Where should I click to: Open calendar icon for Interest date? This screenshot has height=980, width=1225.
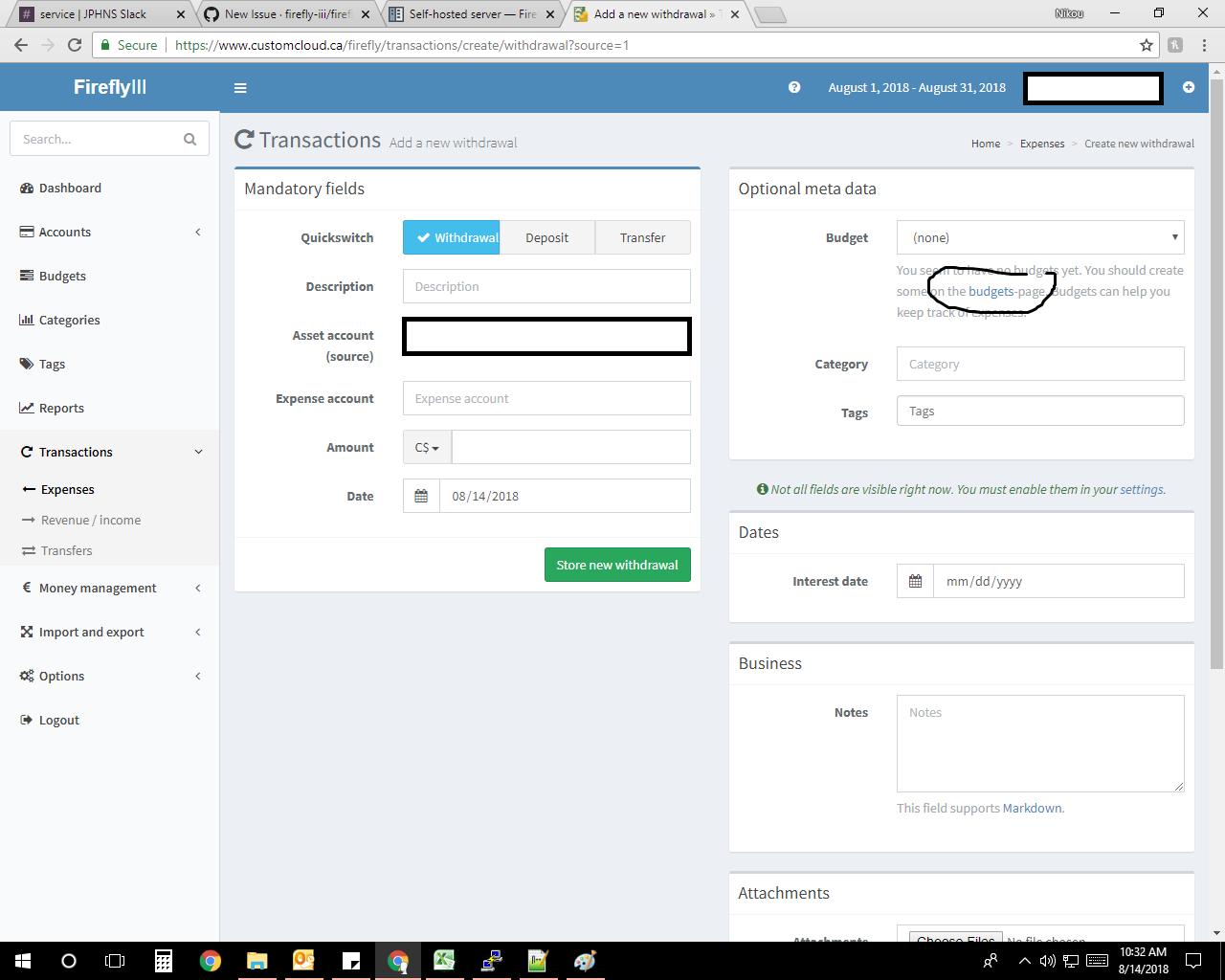(915, 581)
